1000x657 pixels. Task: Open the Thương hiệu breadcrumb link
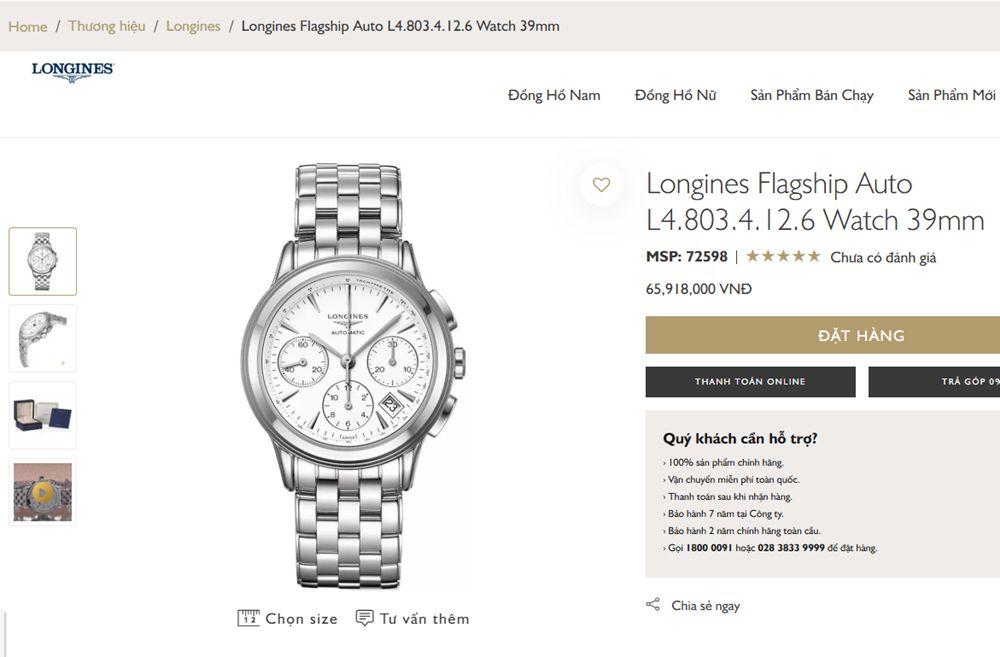click(106, 26)
